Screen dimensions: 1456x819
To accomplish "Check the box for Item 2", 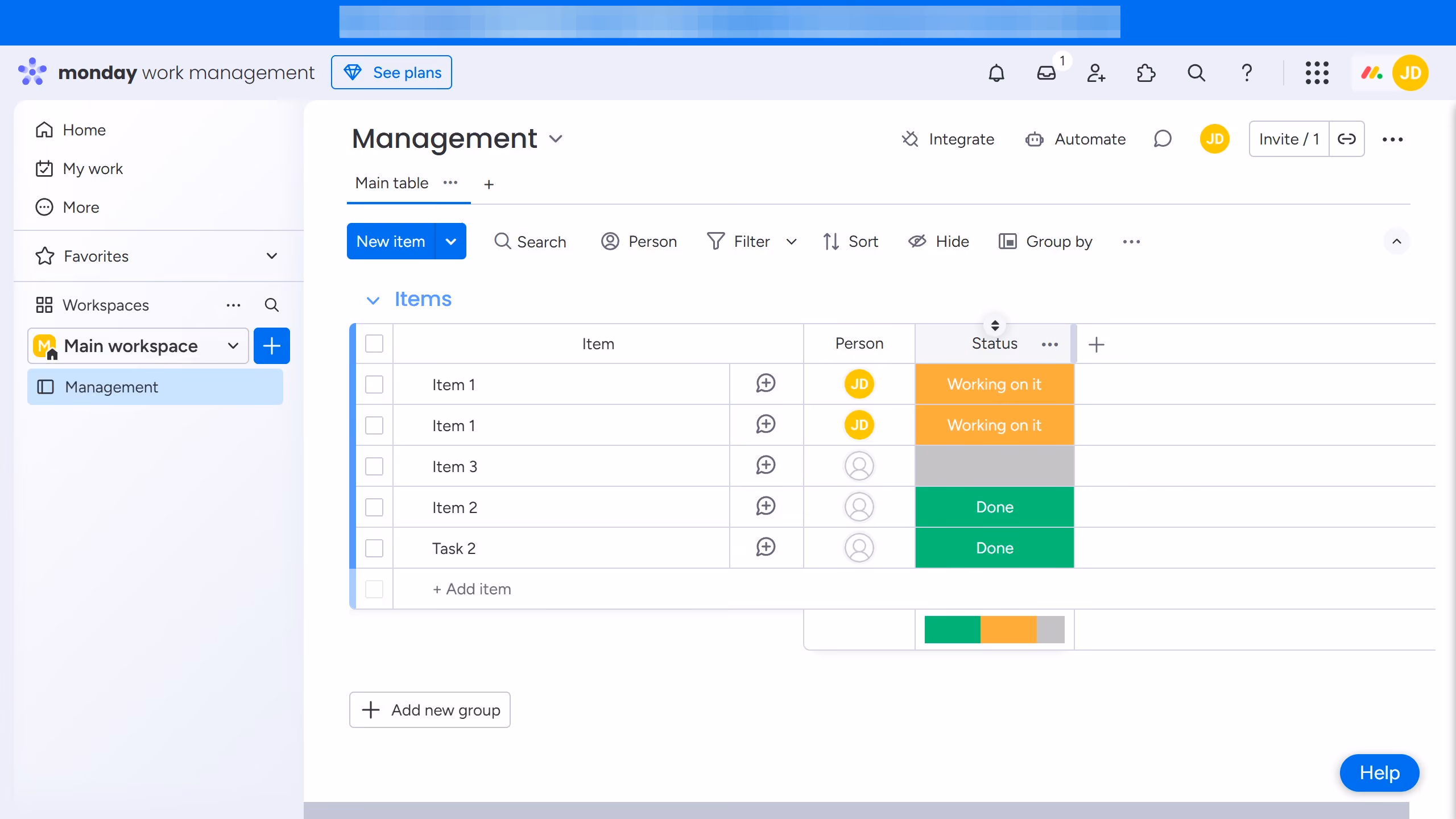I will coord(374,507).
